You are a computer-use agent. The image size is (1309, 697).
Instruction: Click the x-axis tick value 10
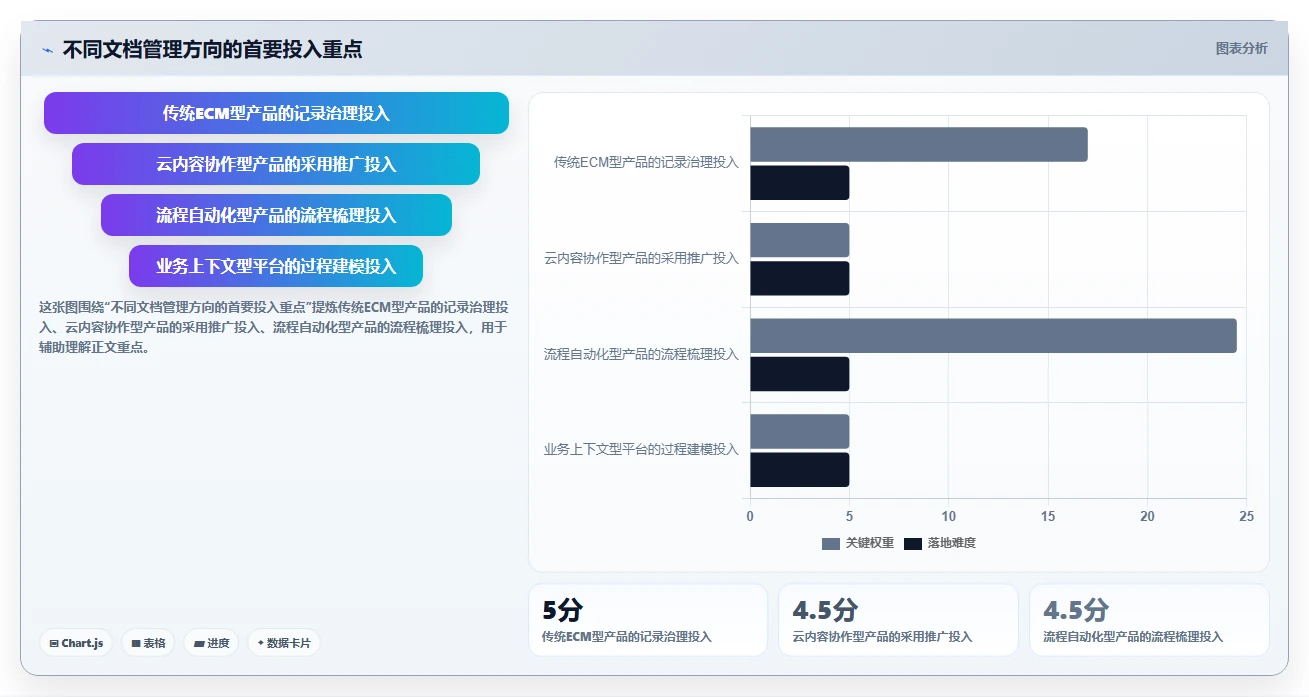pos(948,516)
